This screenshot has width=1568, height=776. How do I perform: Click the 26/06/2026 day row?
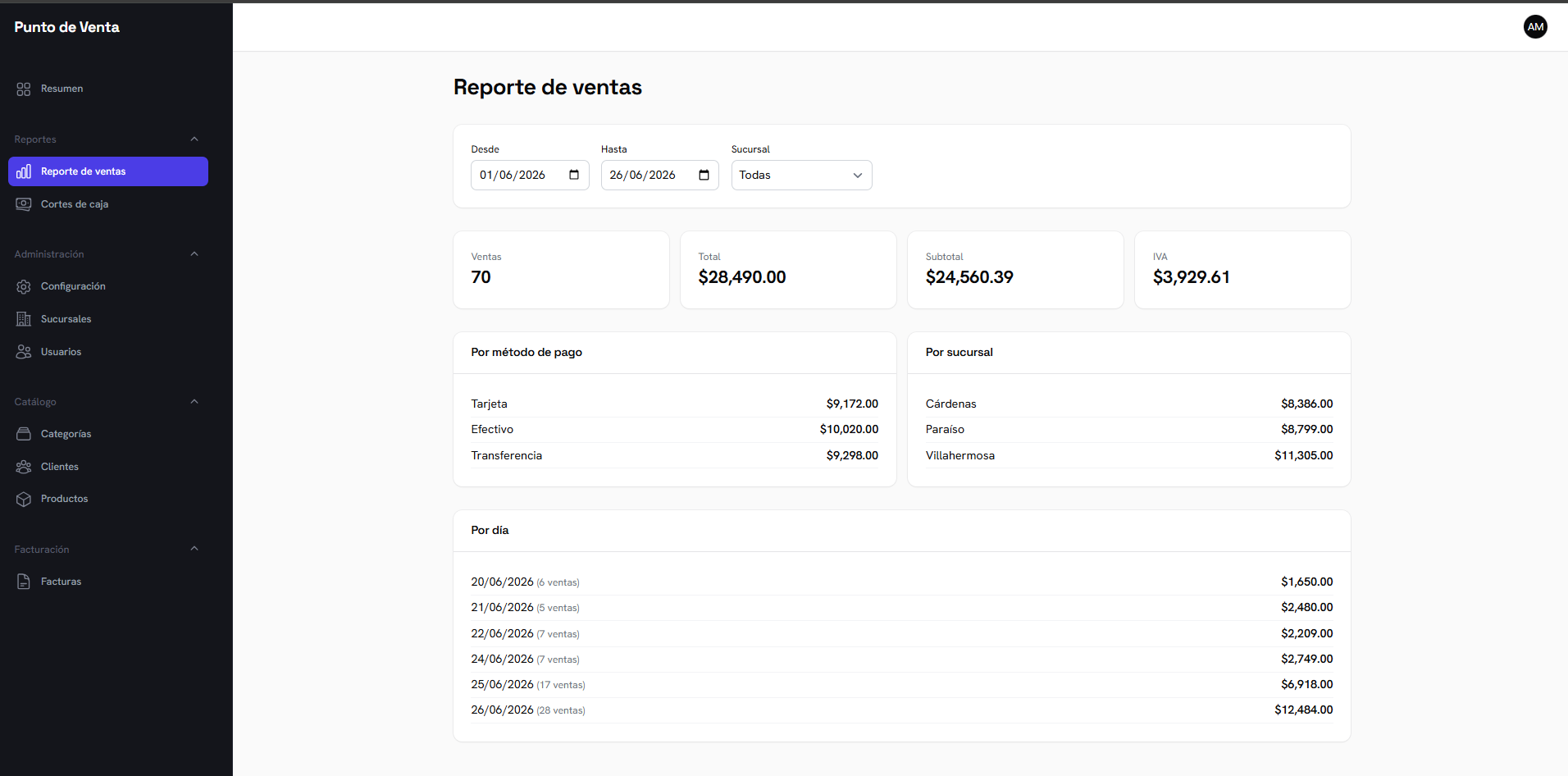click(x=902, y=710)
